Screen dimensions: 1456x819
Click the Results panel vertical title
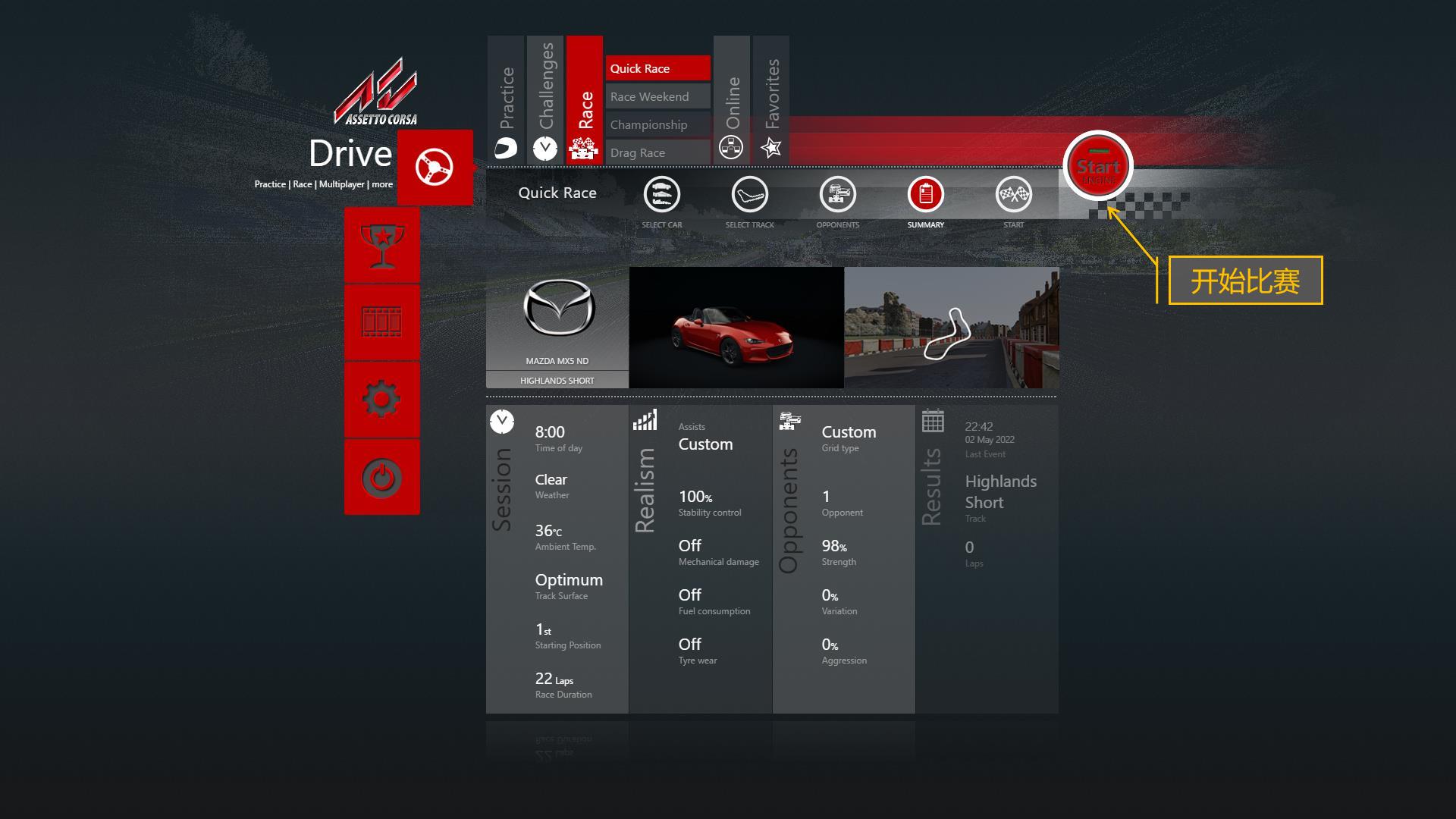coord(931,487)
